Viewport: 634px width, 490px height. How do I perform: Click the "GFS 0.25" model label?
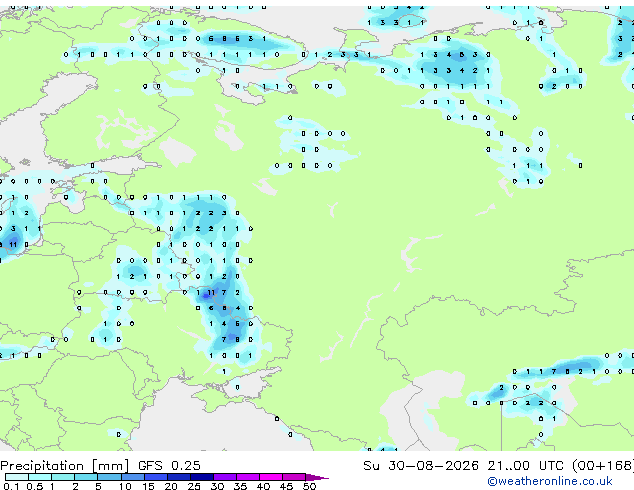click(x=169, y=466)
